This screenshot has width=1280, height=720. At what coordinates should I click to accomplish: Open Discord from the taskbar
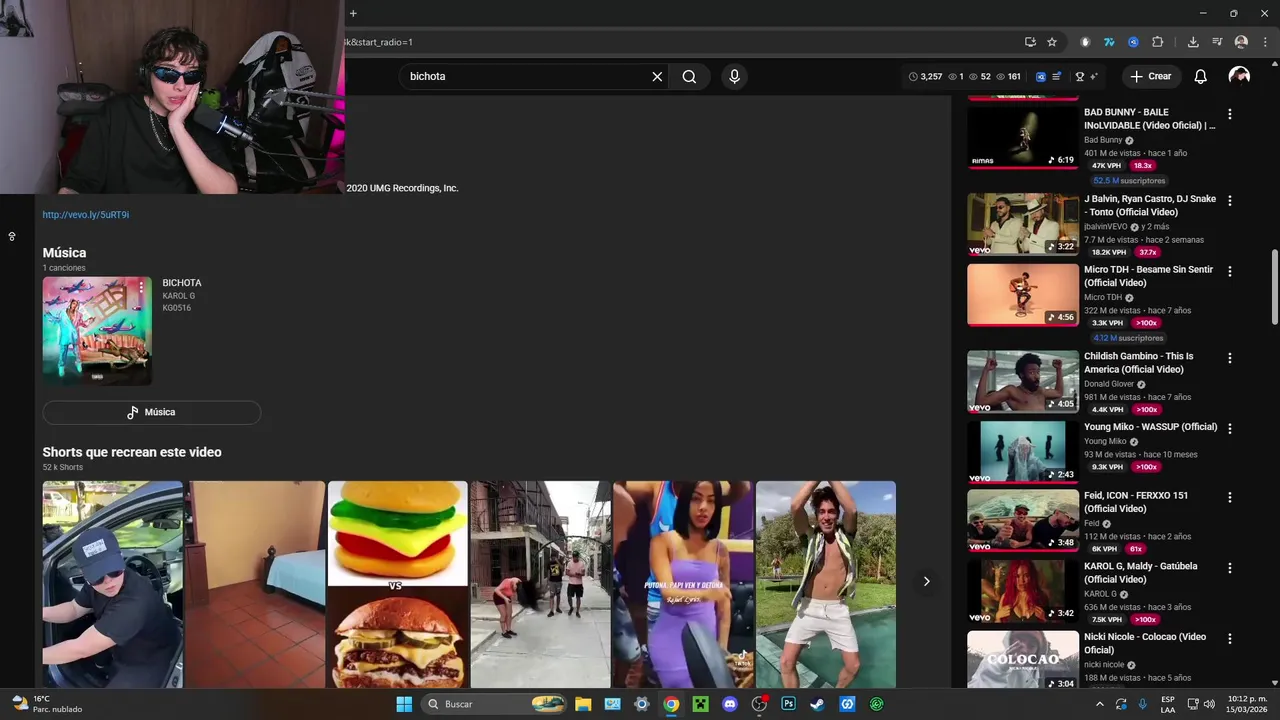click(730, 704)
